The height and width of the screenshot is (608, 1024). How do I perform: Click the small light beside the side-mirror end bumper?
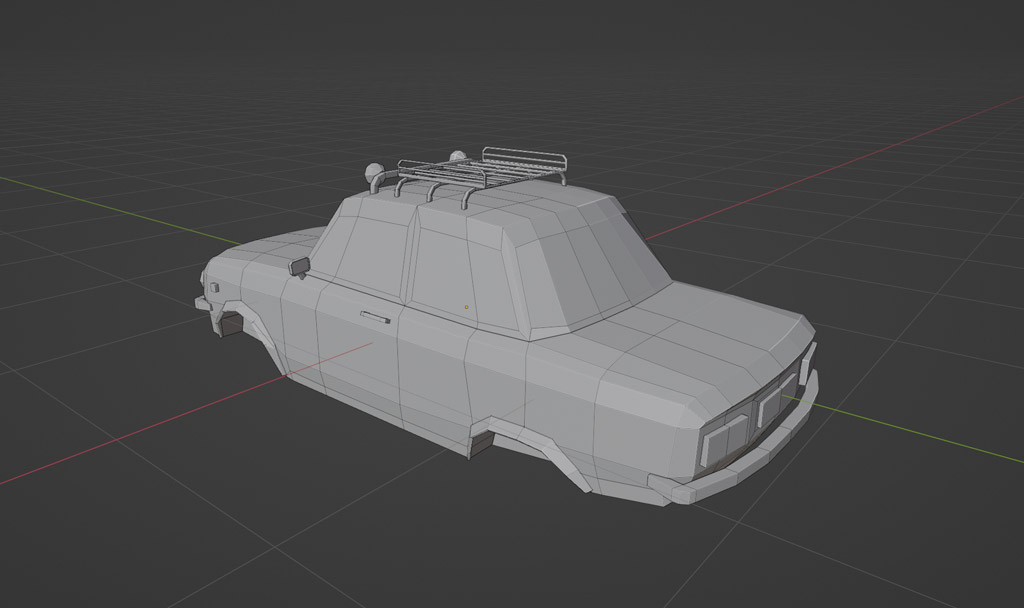pyautogui.click(x=214, y=288)
